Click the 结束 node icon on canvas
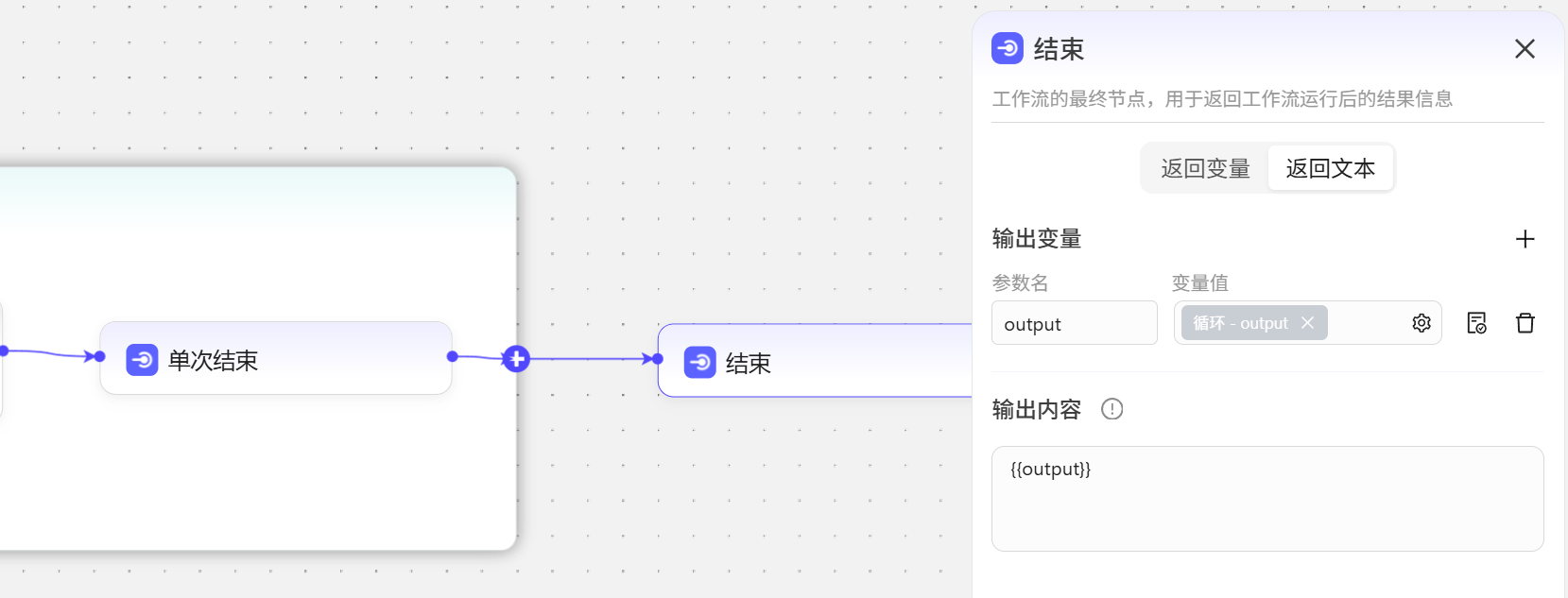The image size is (1568, 598). coord(699,363)
